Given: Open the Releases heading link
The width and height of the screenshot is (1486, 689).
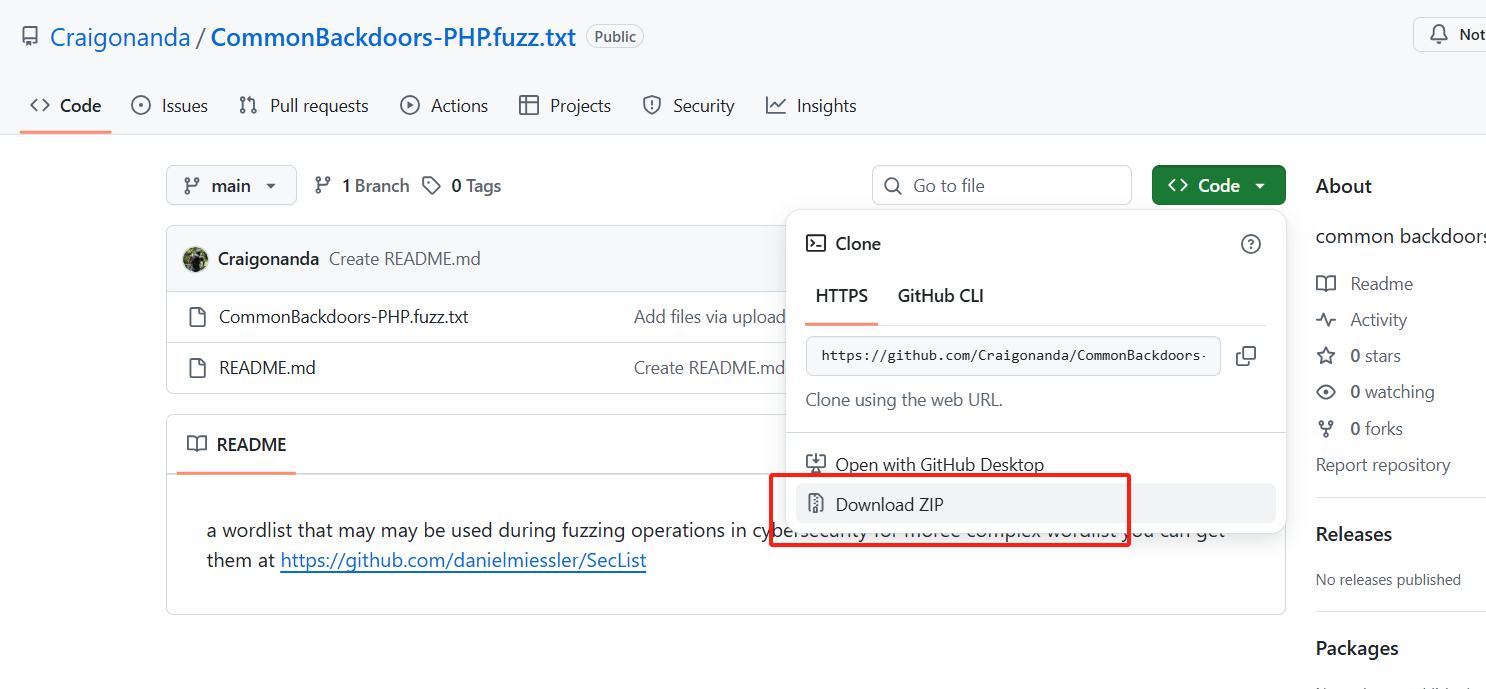Looking at the screenshot, I should [1354, 534].
